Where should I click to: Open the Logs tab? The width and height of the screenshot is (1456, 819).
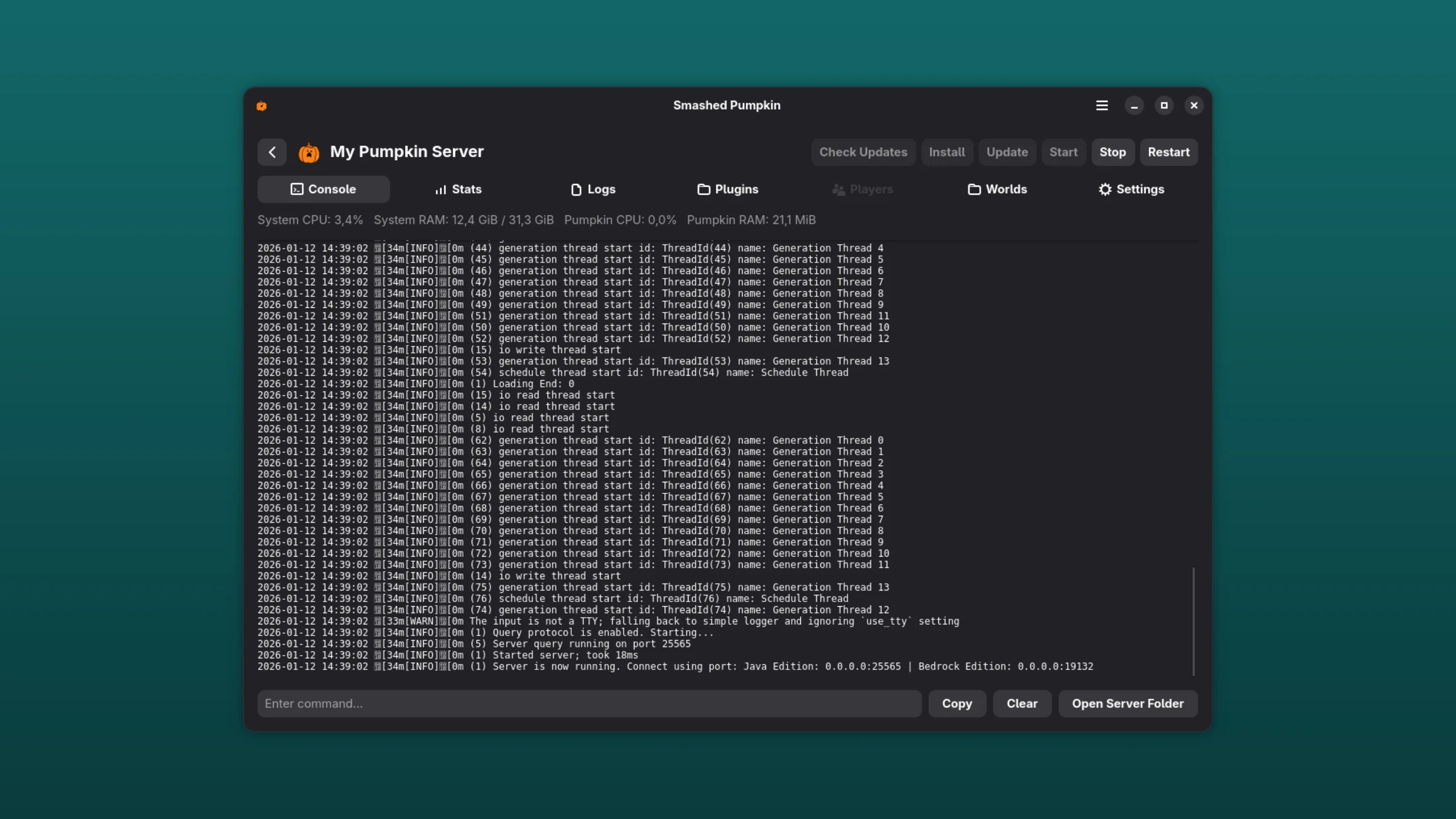593,190
